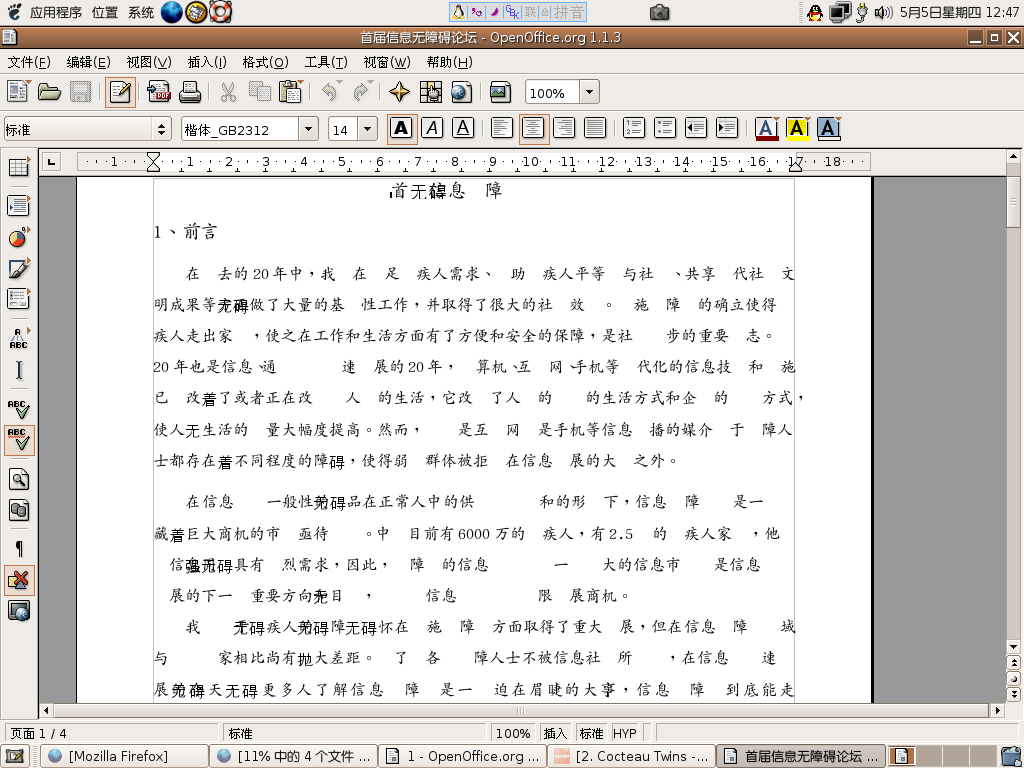Show draw functions pencil icon

(x=19, y=268)
